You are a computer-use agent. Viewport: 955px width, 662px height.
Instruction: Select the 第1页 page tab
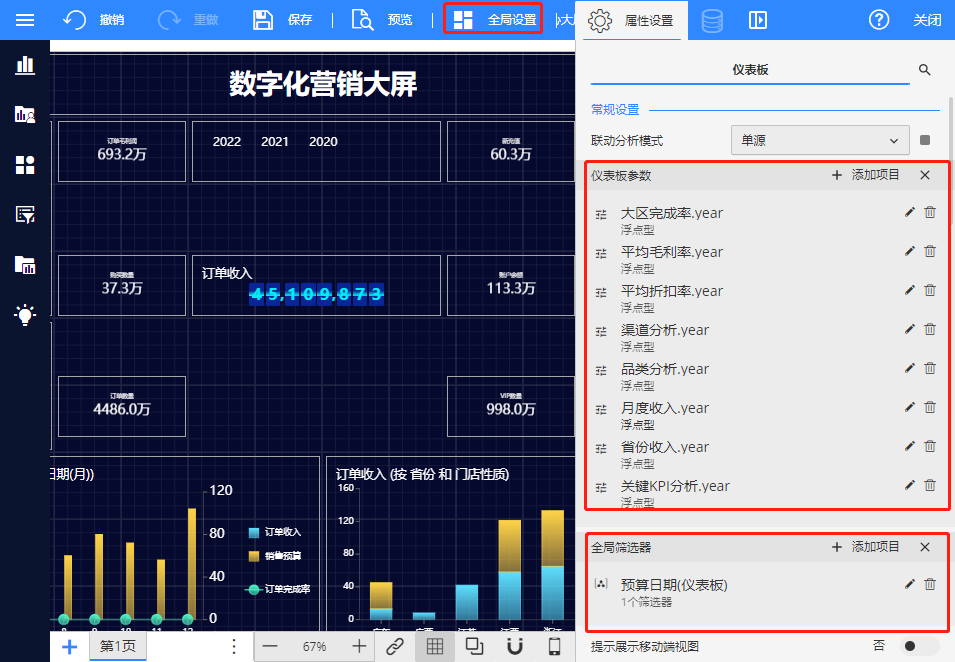pos(119,646)
